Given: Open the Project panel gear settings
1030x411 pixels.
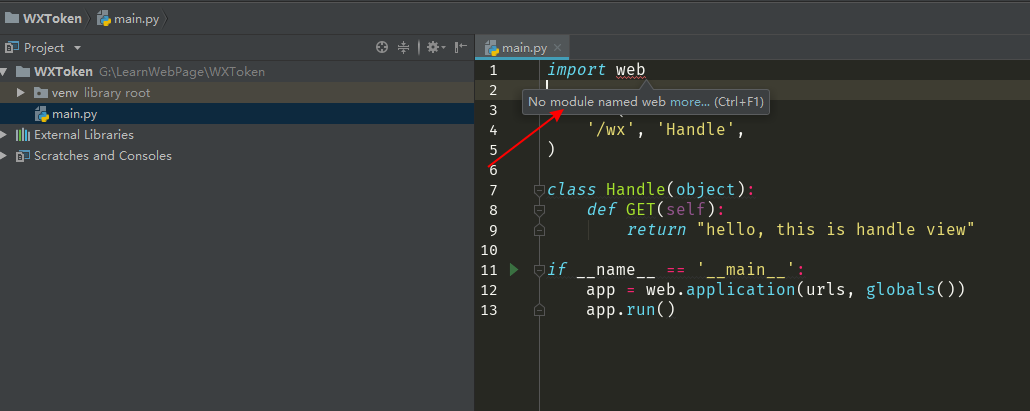Looking at the screenshot, I should (433, 47).
